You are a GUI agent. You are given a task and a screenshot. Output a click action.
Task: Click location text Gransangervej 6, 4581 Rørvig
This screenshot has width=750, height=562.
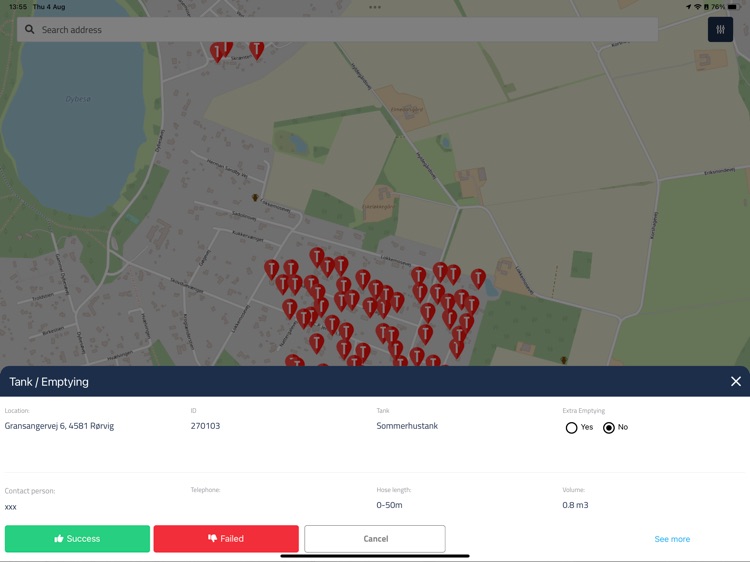pos(59,426)
